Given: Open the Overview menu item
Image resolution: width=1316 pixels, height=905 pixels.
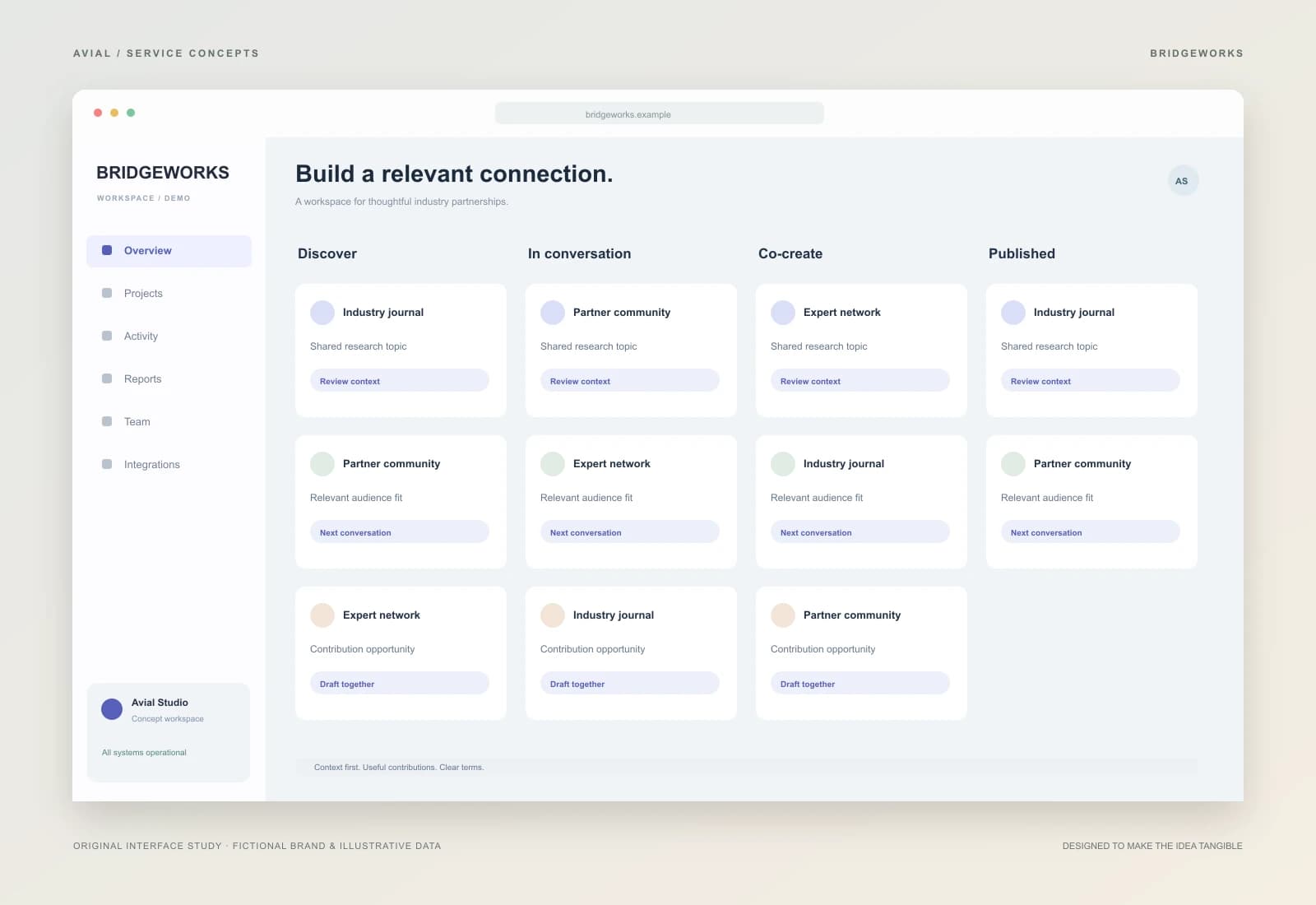Looking at the screenshot, I should click(169, 251).
